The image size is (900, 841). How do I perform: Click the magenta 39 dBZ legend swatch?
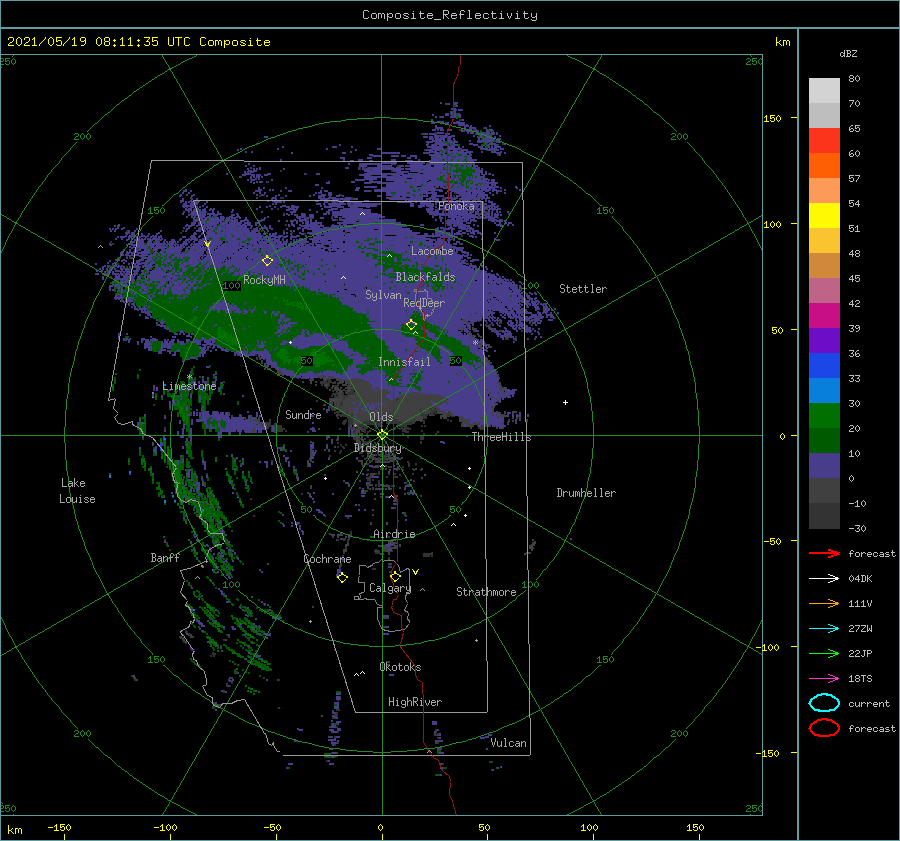(x=824, y=316)
